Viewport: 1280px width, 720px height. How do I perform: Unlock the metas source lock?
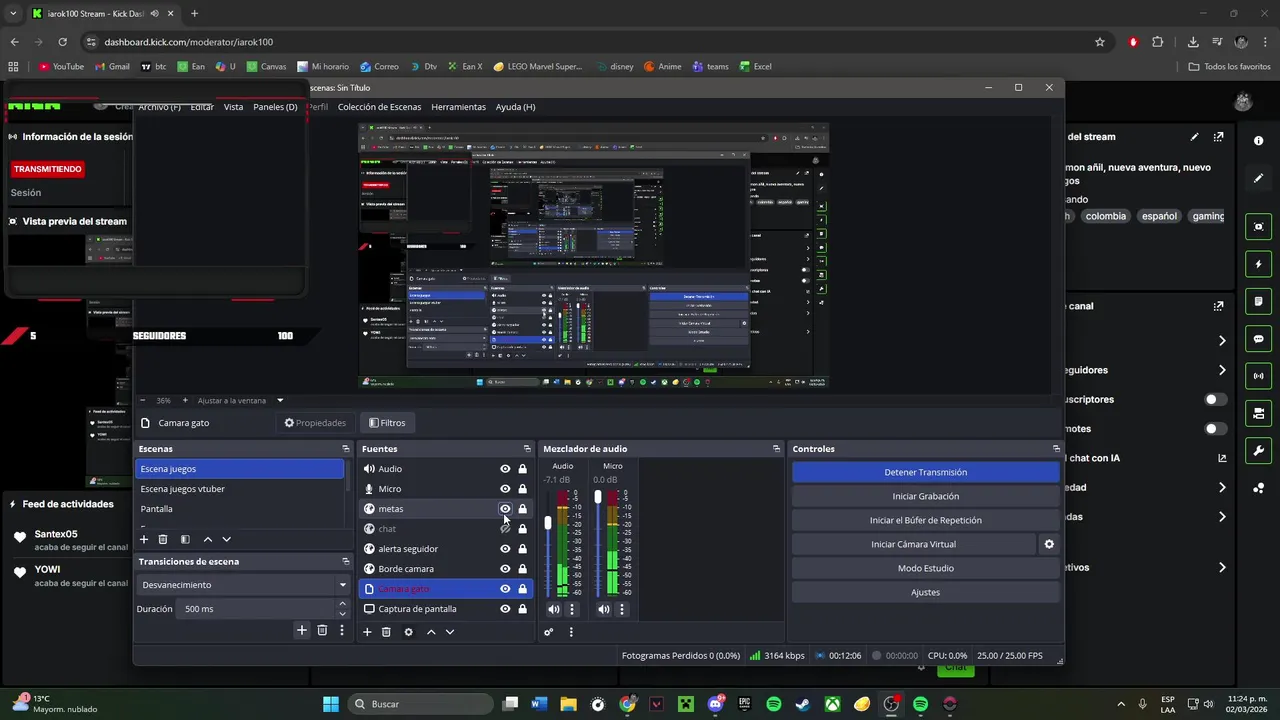[x=522, y=509]
